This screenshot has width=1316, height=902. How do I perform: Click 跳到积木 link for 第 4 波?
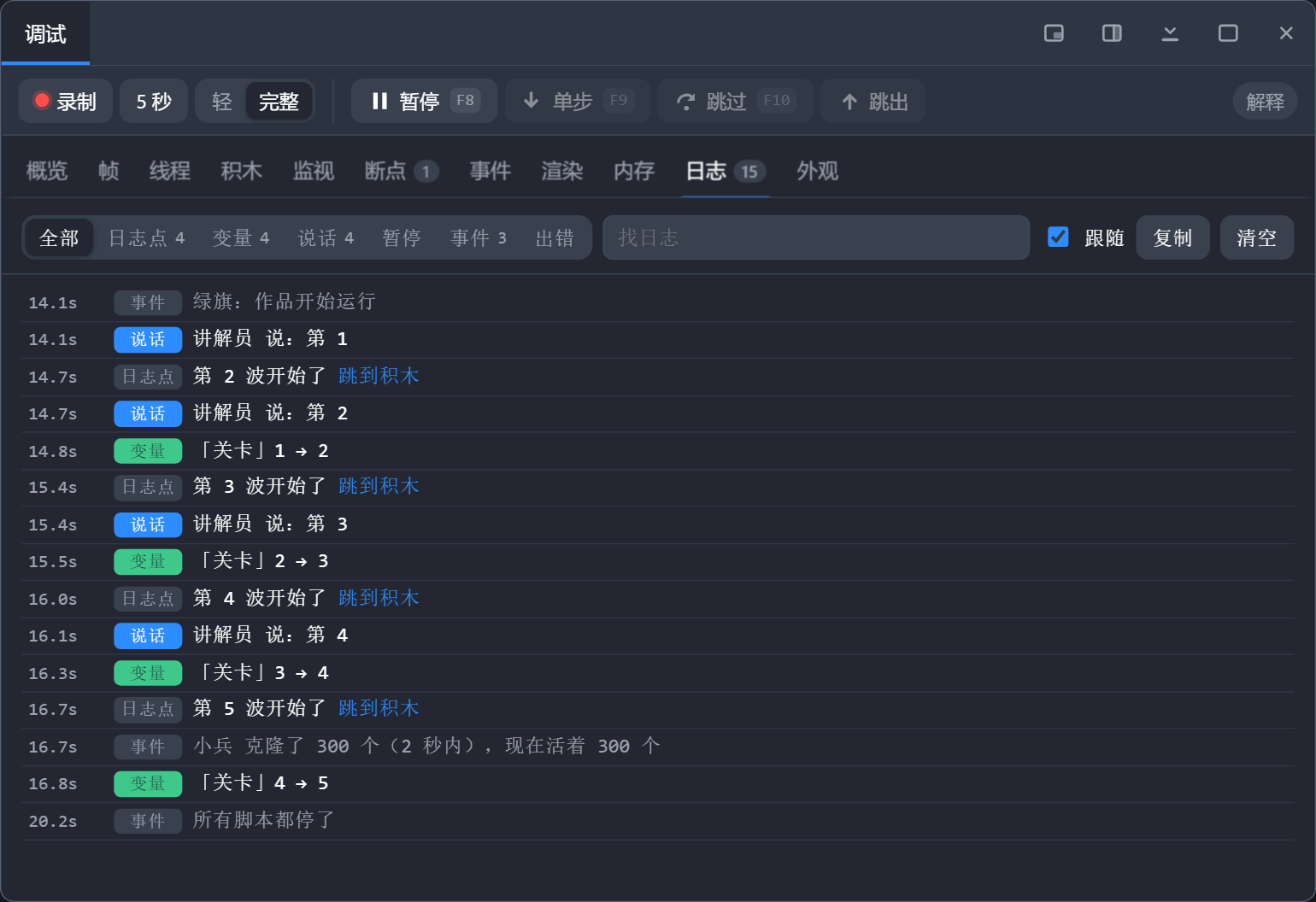(379, 598)
